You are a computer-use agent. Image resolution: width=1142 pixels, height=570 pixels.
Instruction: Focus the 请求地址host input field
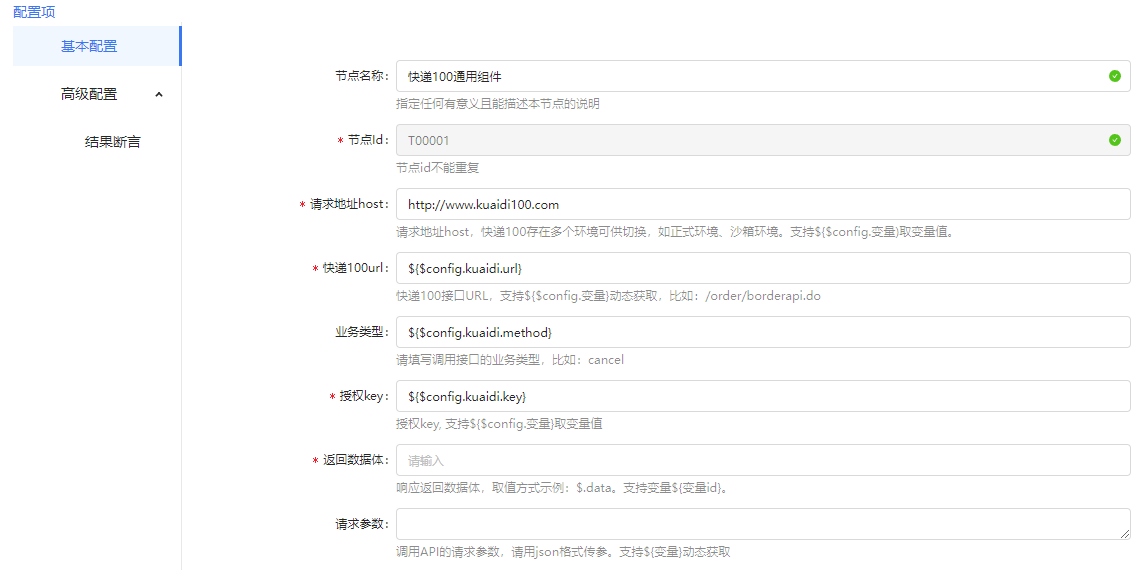coord(762,204)
